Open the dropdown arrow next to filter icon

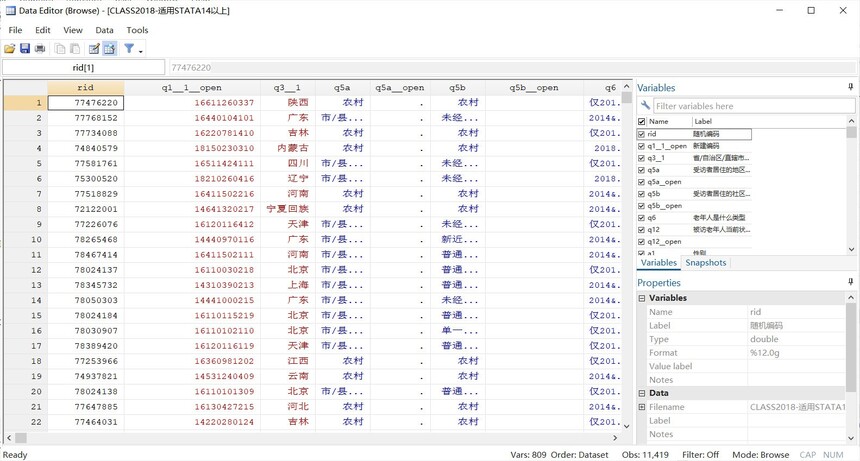141,50
